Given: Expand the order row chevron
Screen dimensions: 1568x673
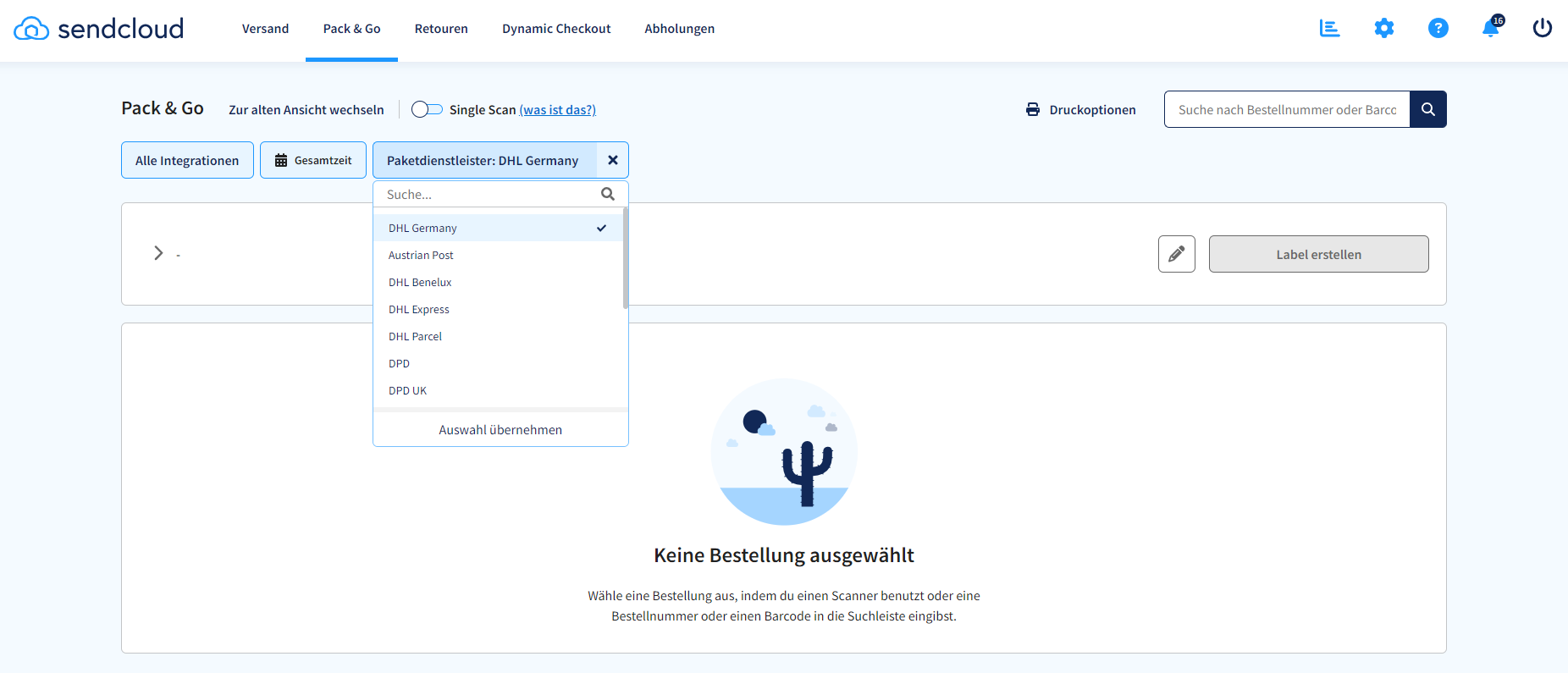Looking at the screenshot, I should (158, 253).
